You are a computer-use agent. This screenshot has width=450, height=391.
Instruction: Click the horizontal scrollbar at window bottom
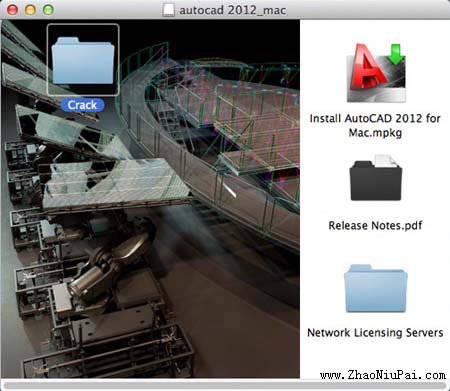[225, 386]
